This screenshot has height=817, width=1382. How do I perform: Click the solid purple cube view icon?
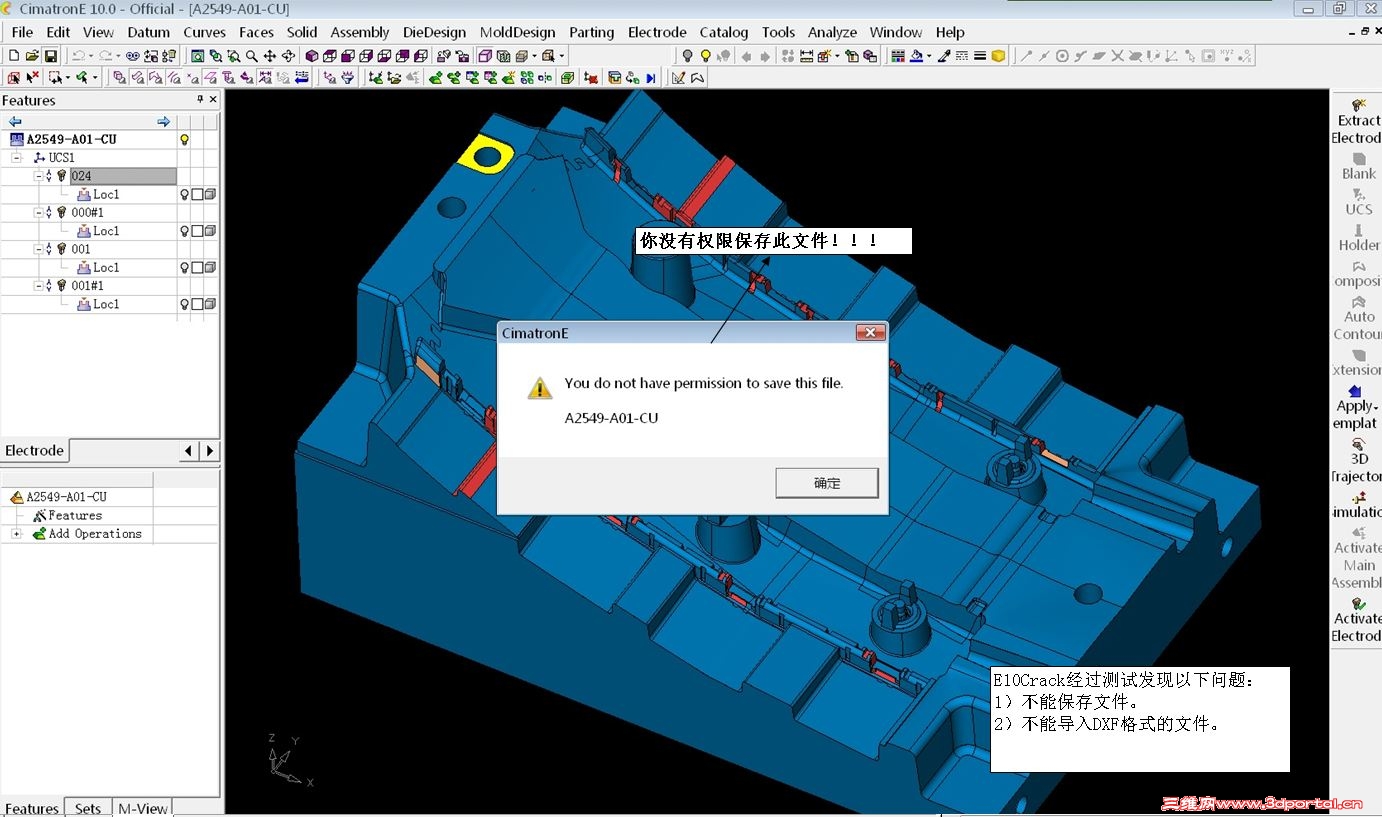click(x=312, y=56)
